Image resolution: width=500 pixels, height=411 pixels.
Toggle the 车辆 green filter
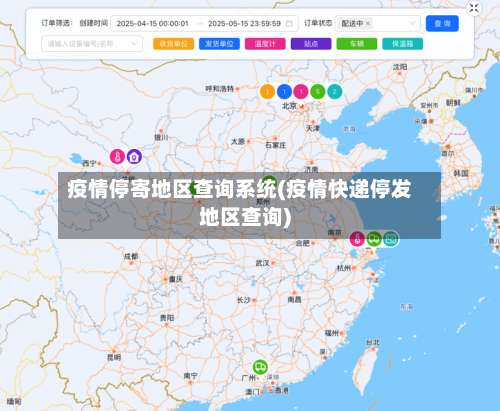(357, 44)
